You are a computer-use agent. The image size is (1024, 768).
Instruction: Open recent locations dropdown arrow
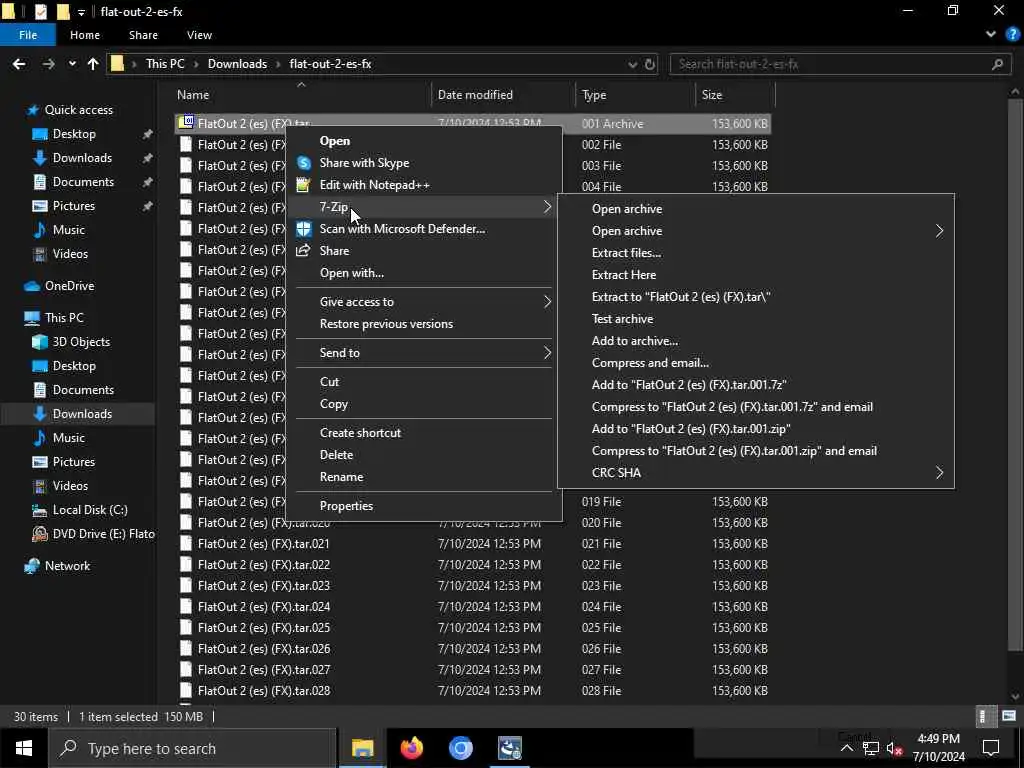point(72,64)
